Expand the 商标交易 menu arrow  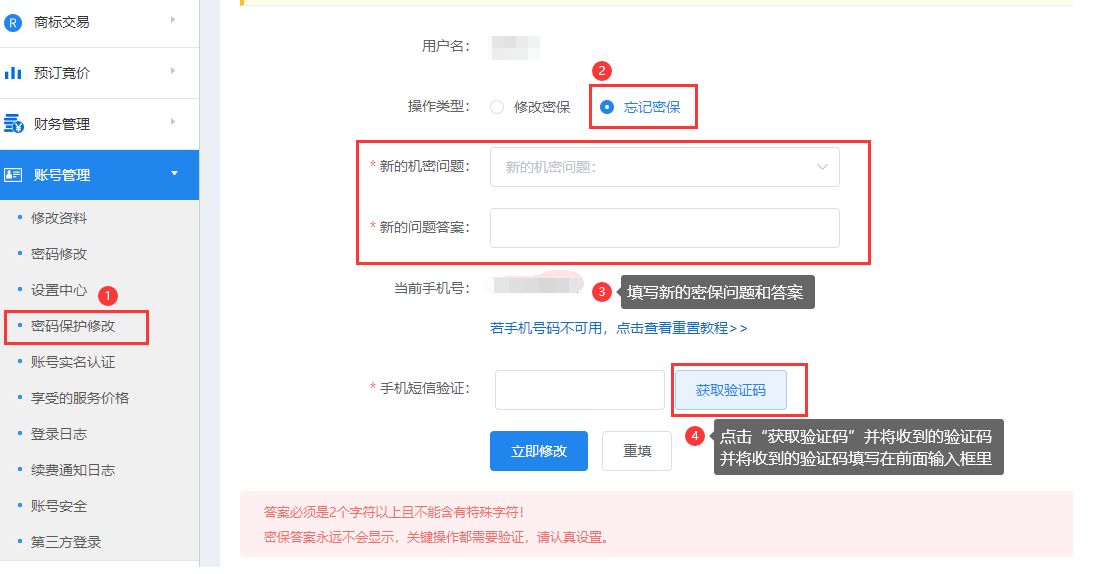coord(173,20)
